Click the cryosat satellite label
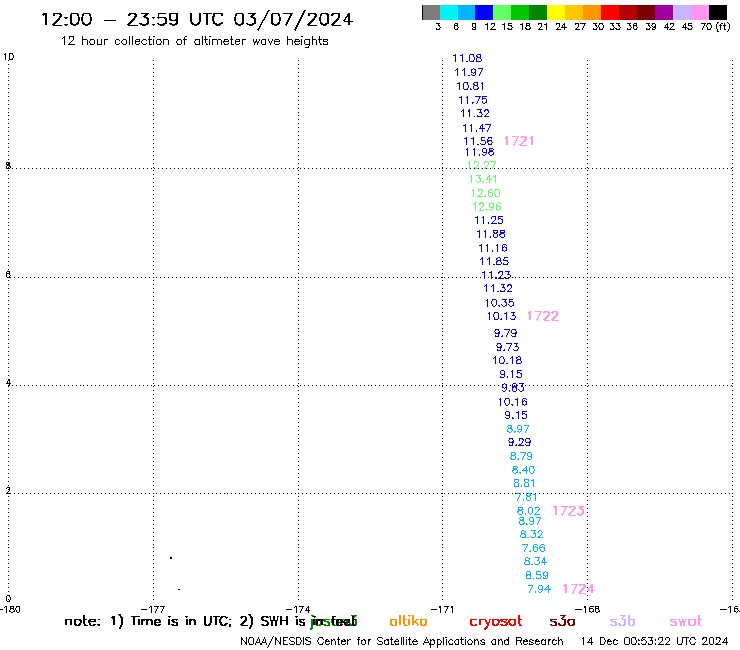The height and width of the screenshot is (650, 740). [496, 622]
